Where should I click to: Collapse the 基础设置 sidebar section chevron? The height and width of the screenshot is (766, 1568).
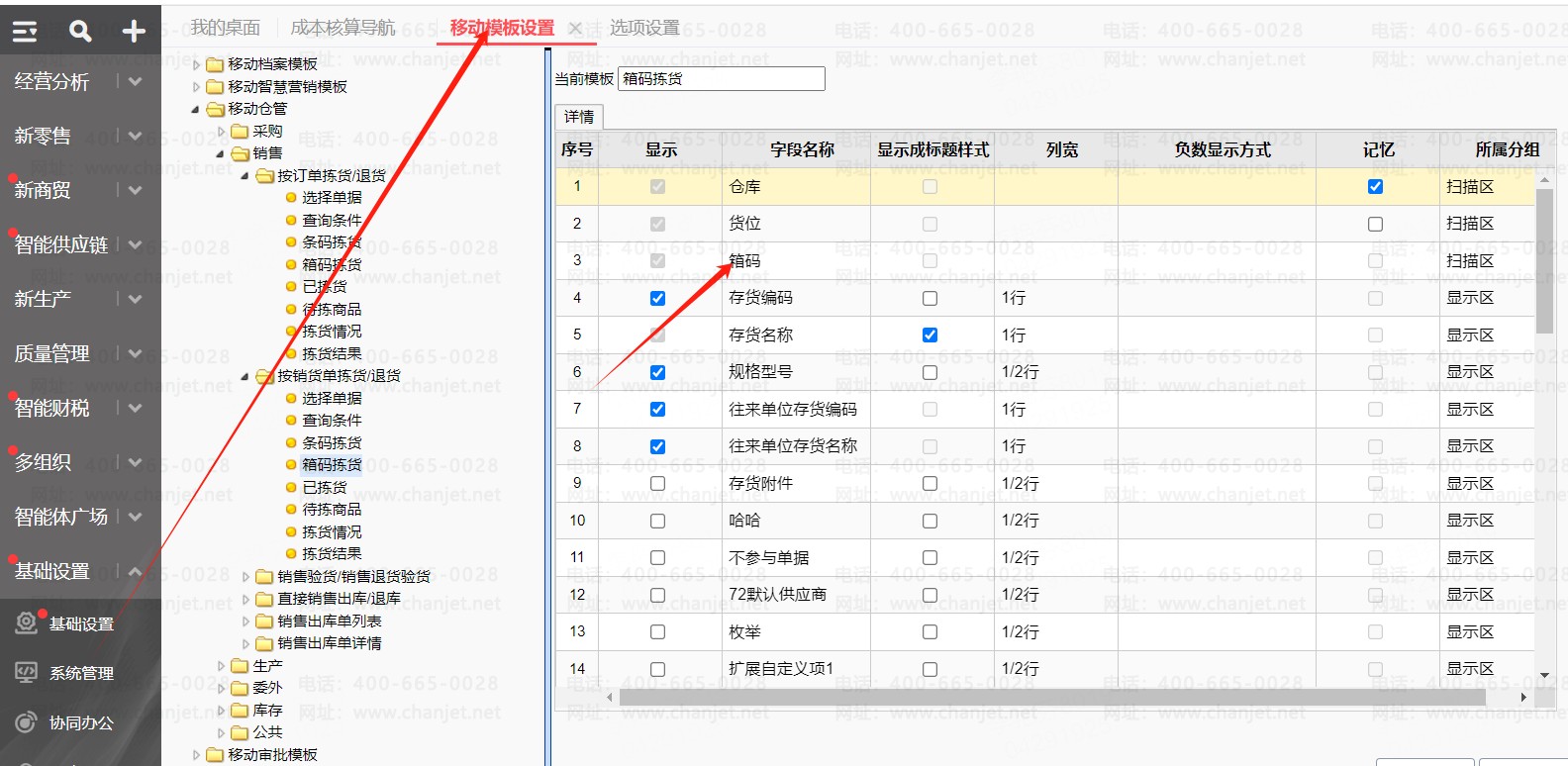(136, 571)
